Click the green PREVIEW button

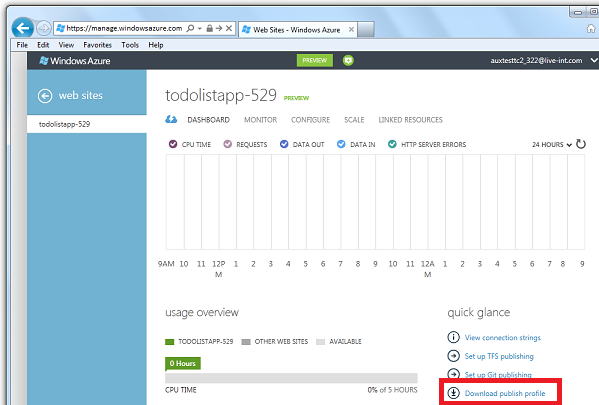coord(315,60)
